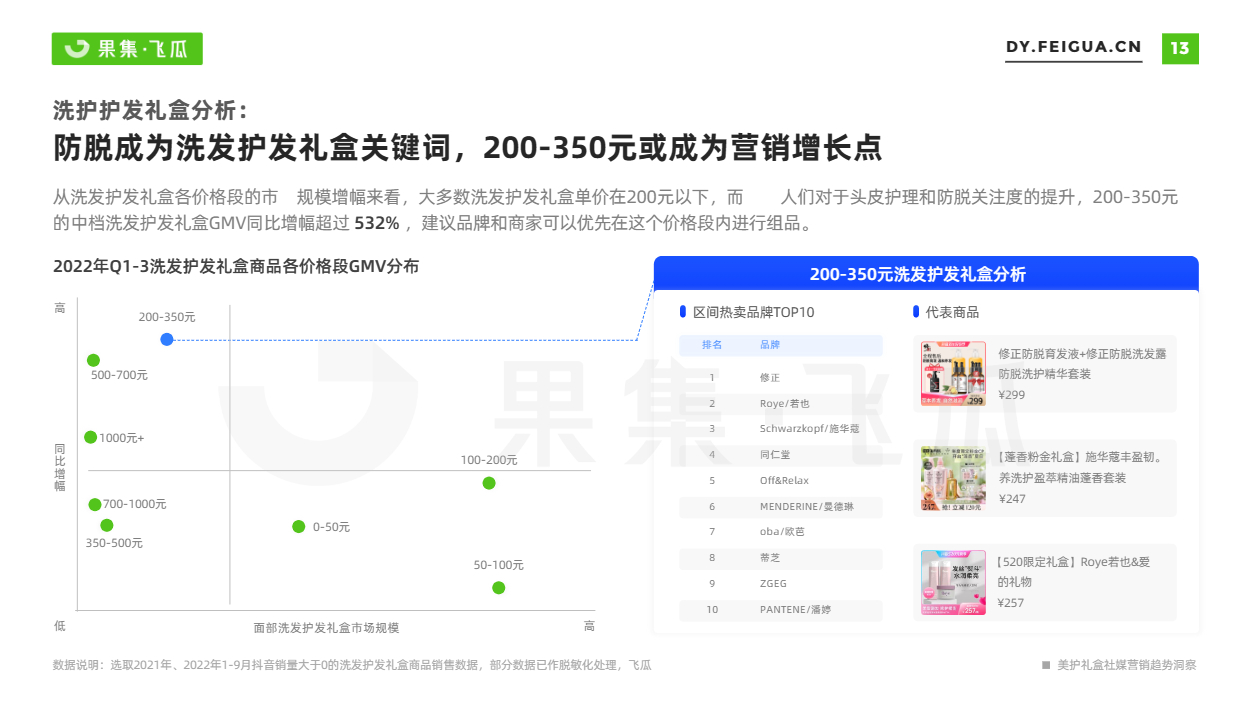This screenshot has width=1250, height=703.
Task: Select the Roye/若也 brand row
Action: 781,403
